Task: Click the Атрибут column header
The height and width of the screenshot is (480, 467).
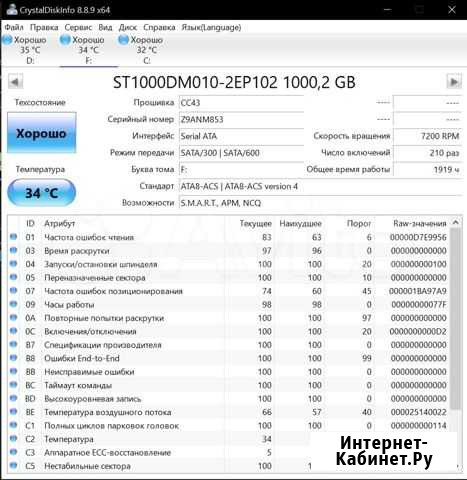Action: coord(60,223)
